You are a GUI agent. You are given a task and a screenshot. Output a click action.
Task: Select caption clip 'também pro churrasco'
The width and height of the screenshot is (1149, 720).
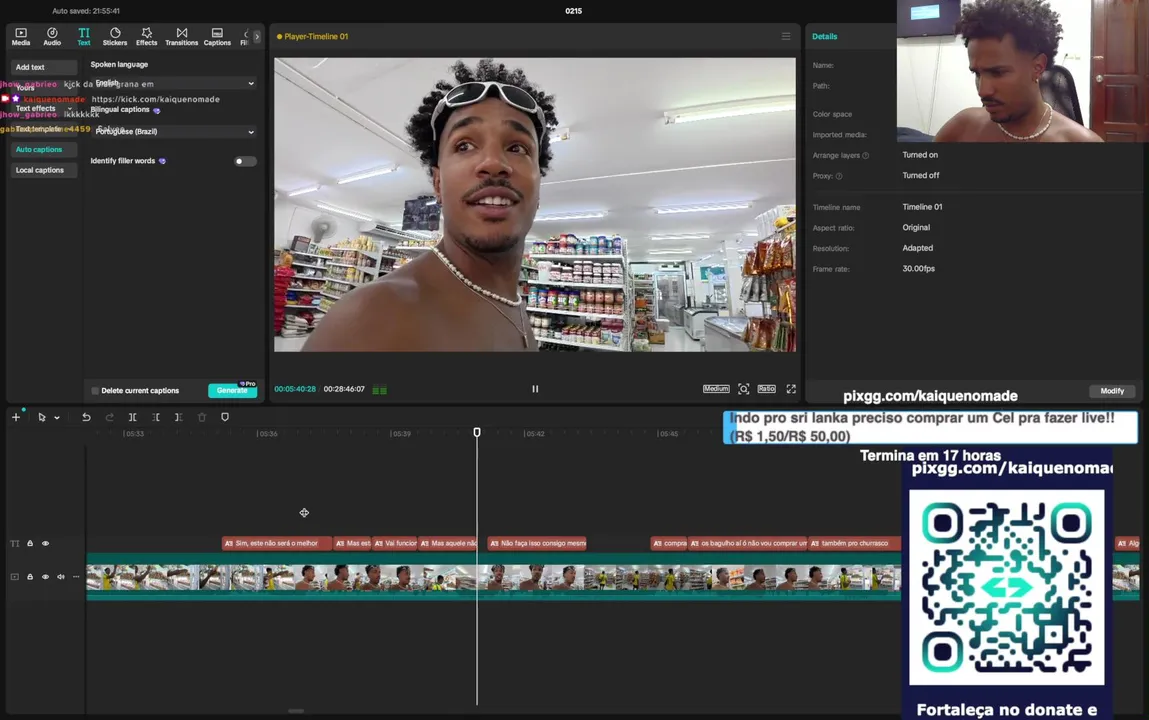tap(854, 543)
